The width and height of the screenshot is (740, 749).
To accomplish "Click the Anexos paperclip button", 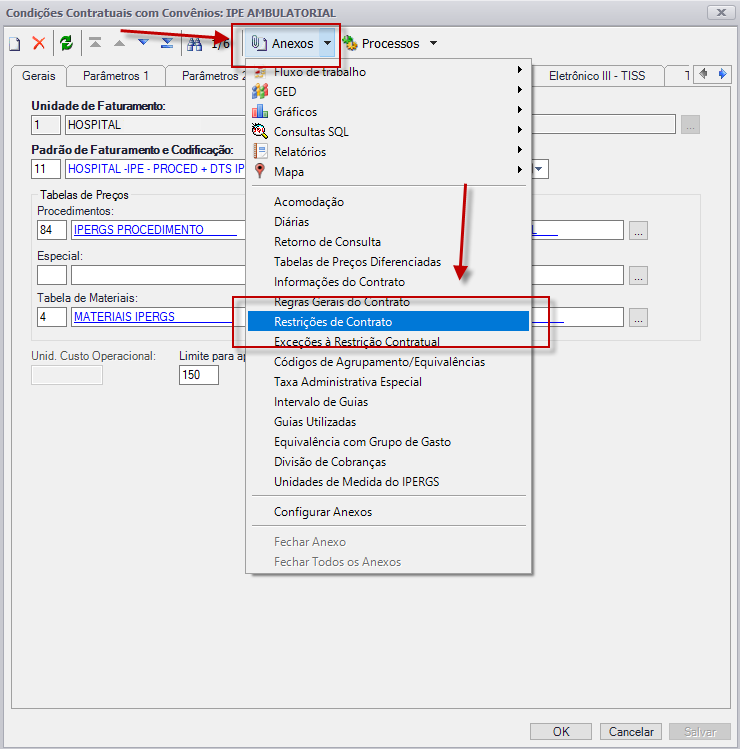I will point(283,43).
